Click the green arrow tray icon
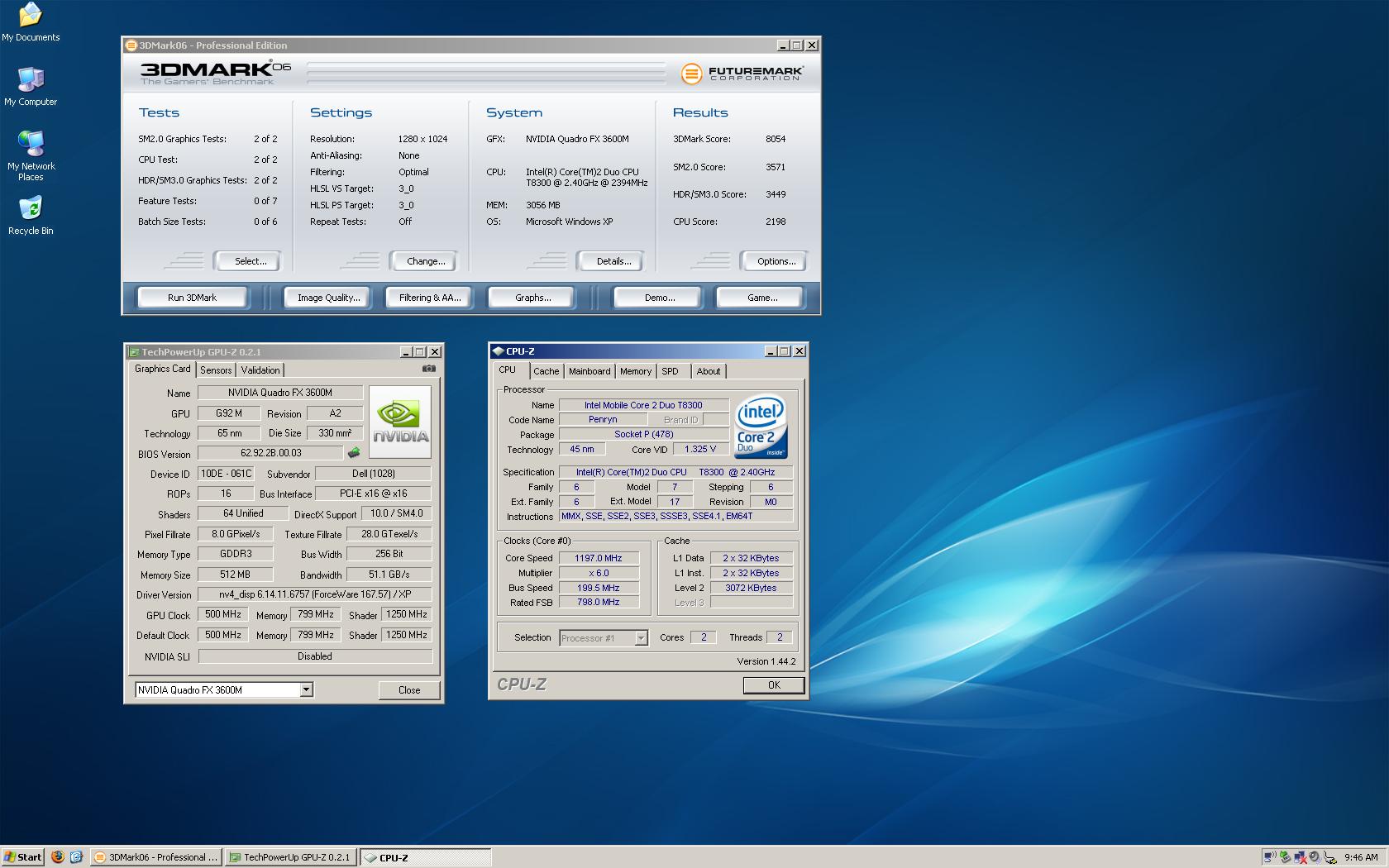1389x868 pixels. coord(1285,857)
